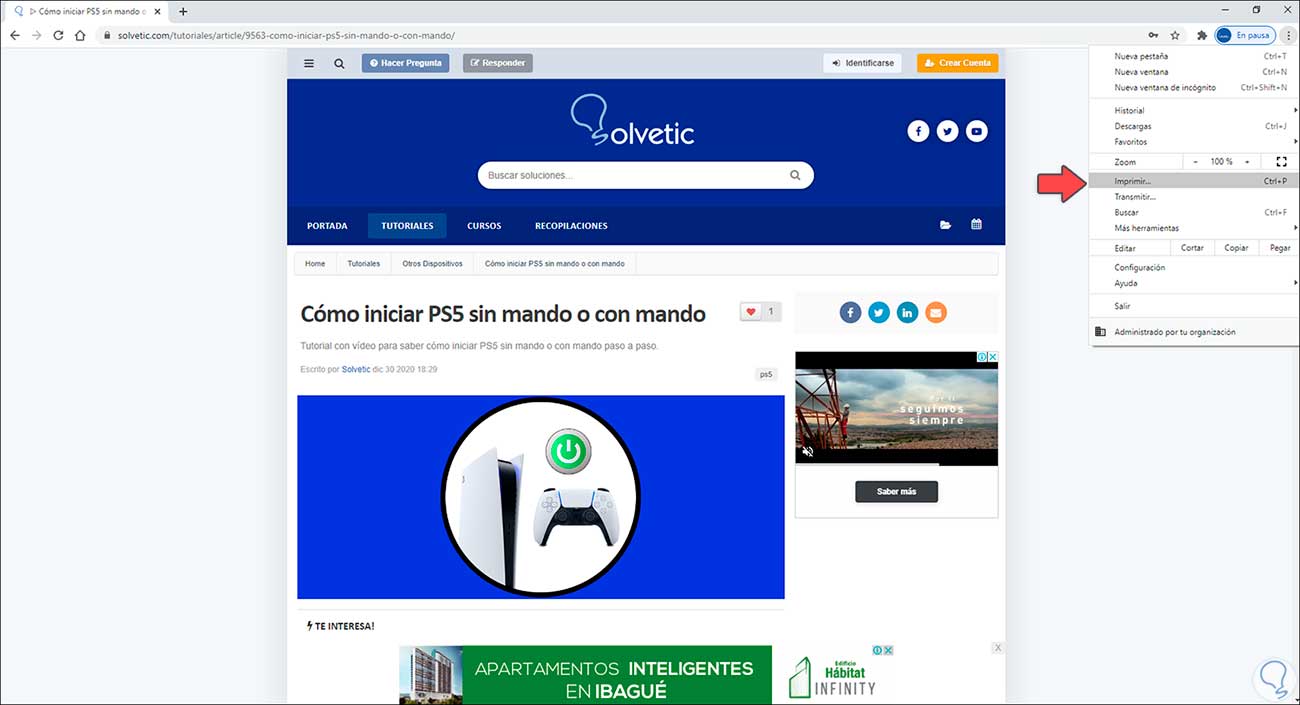
Task: Click Copiar in the Editar row
Action: (1237, 248)
